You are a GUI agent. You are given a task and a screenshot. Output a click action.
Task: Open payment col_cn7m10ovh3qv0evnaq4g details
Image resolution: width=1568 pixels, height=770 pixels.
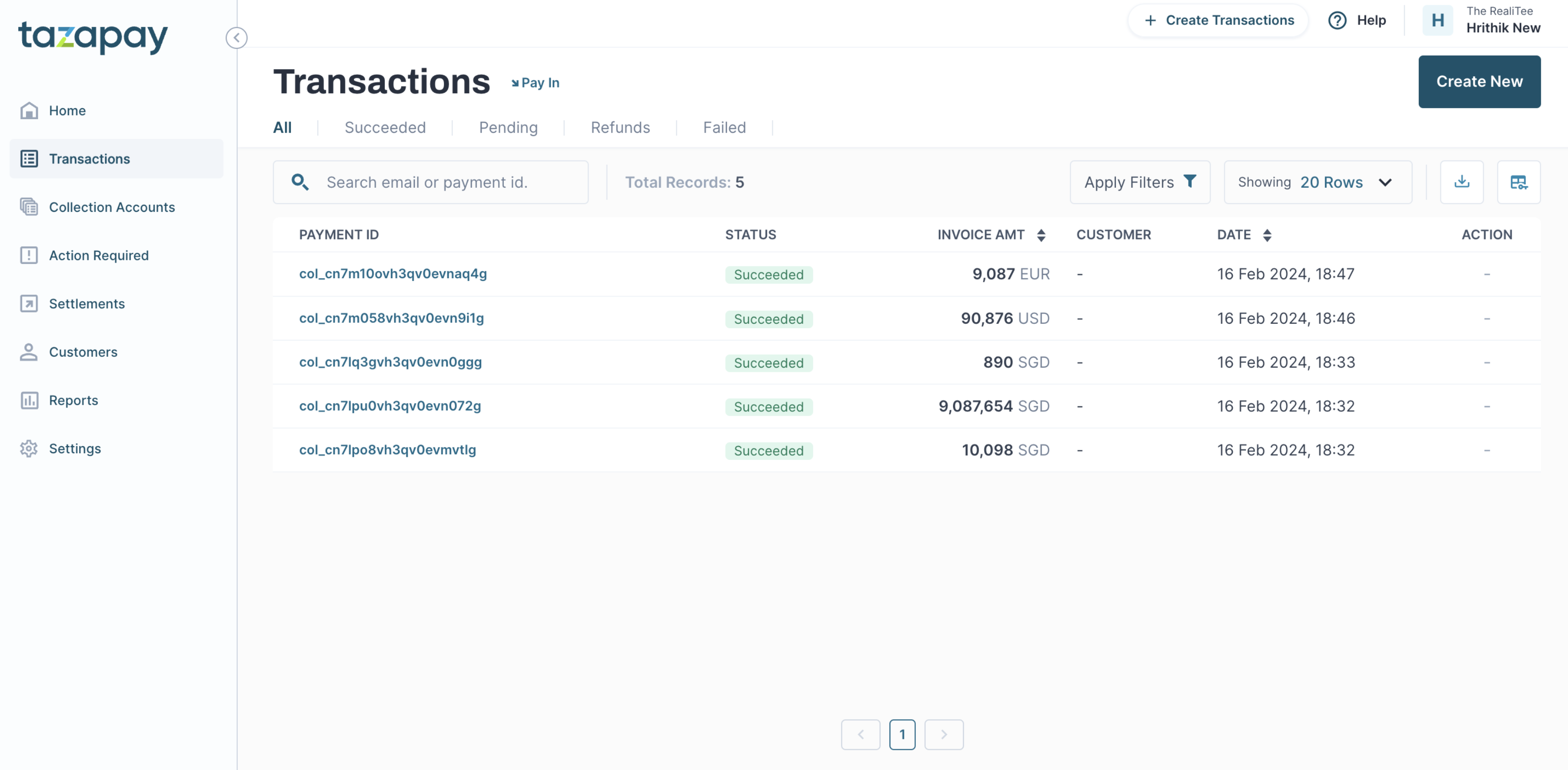coord(393,274)
